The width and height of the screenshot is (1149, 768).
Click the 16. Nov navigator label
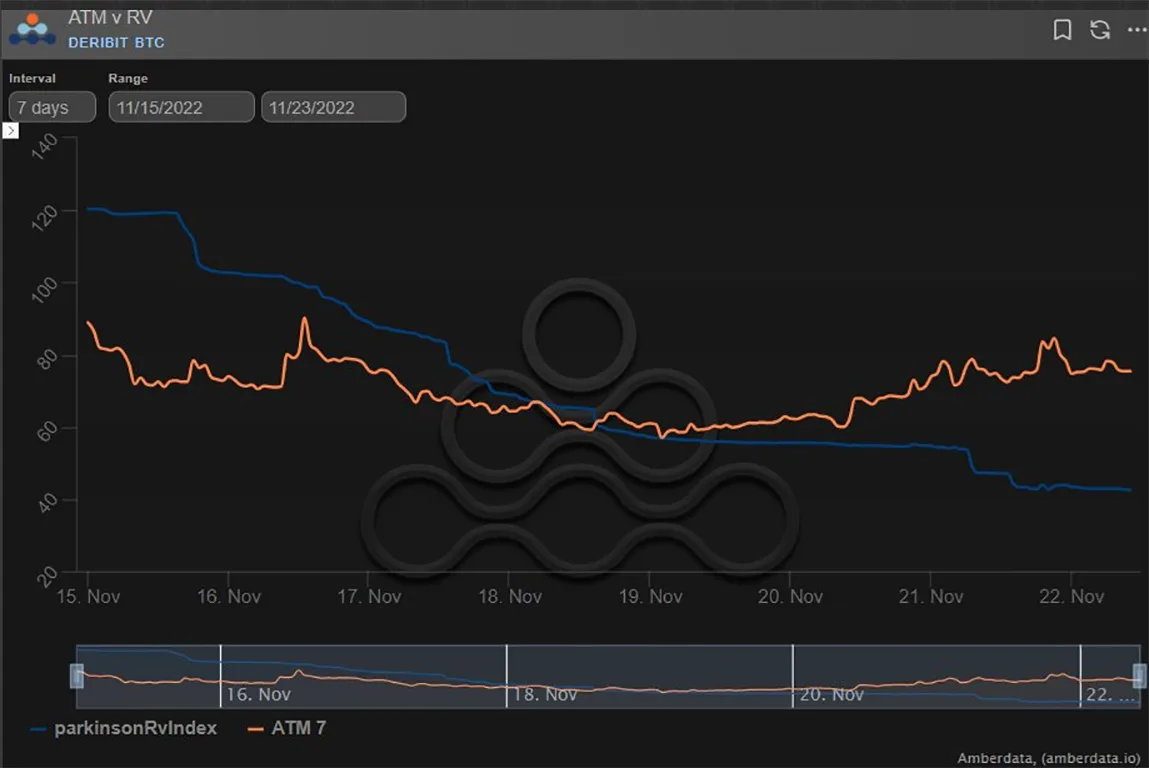(258, 694)
